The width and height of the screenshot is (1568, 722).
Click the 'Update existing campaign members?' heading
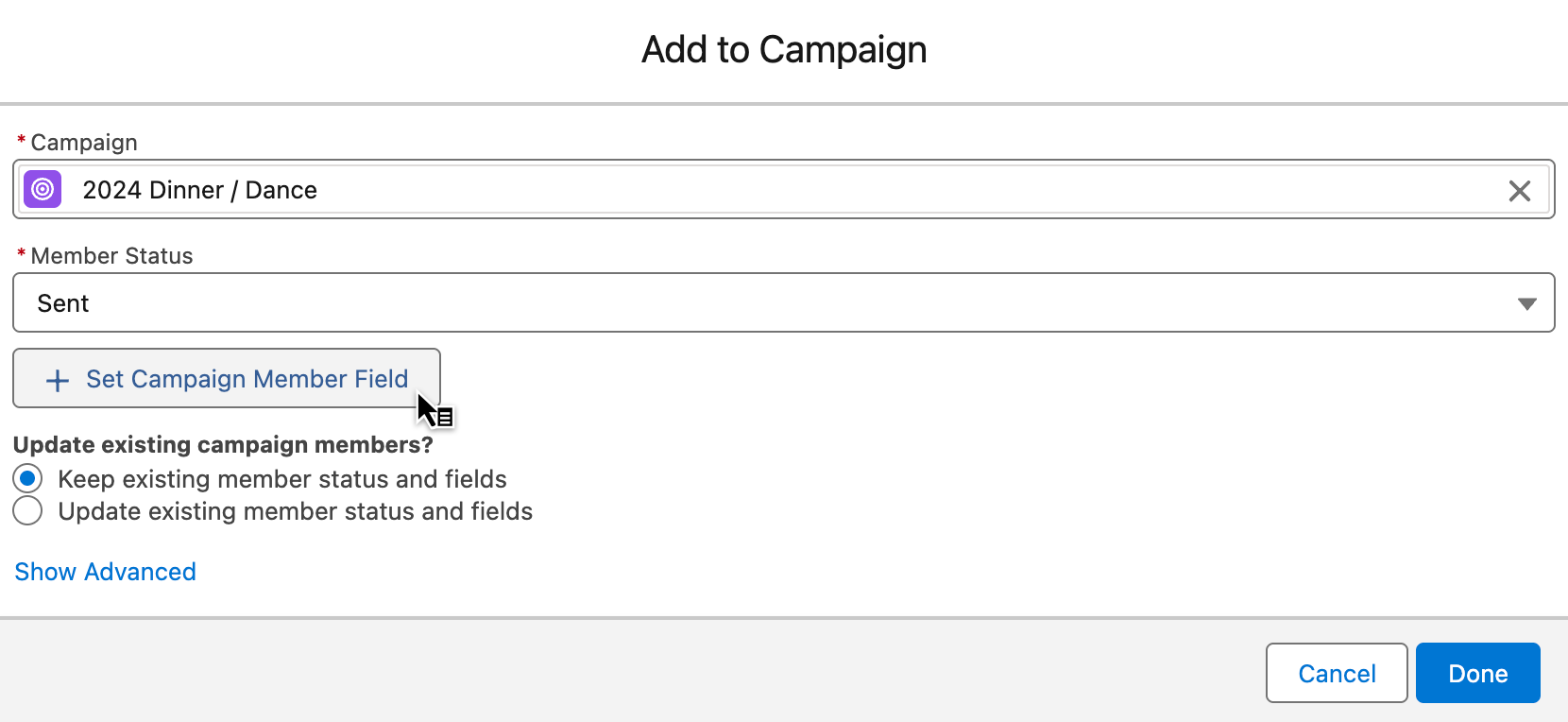(223, 445)
